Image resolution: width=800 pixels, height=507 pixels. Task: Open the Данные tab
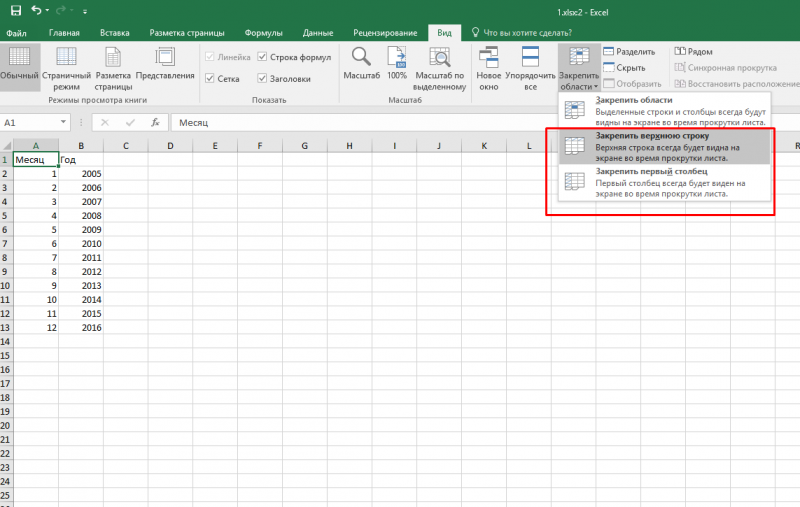coord(318,33)
